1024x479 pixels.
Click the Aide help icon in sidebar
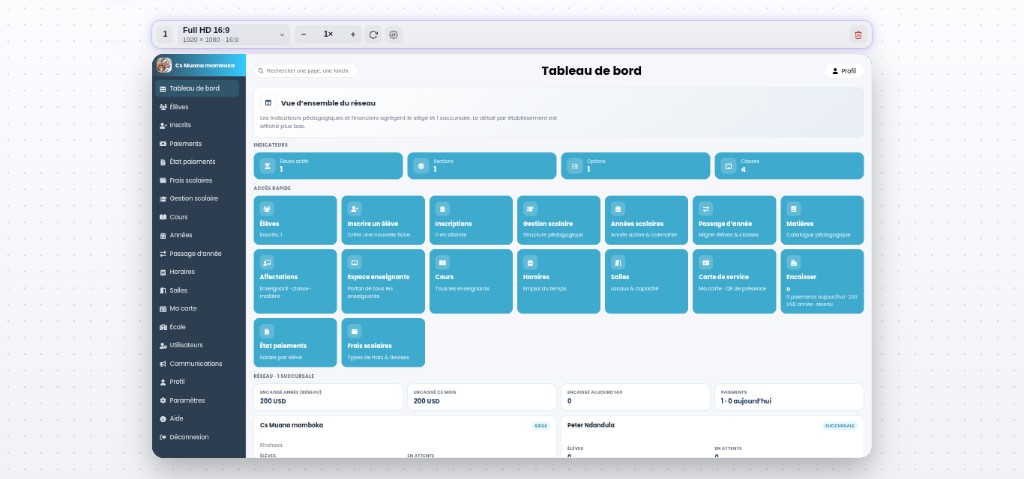click(163, 418)
